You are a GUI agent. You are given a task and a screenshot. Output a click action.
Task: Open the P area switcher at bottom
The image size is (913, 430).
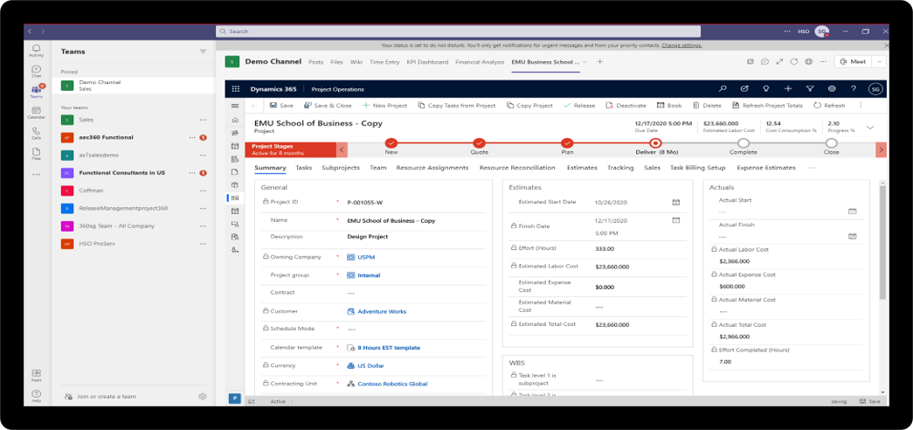(x=234, y=399)
